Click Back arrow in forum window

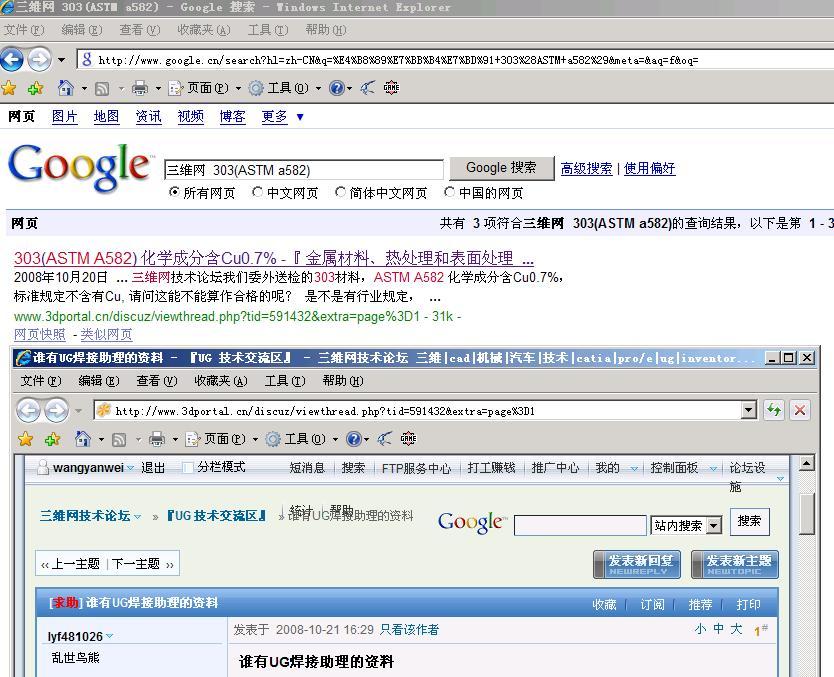point(28,411)
